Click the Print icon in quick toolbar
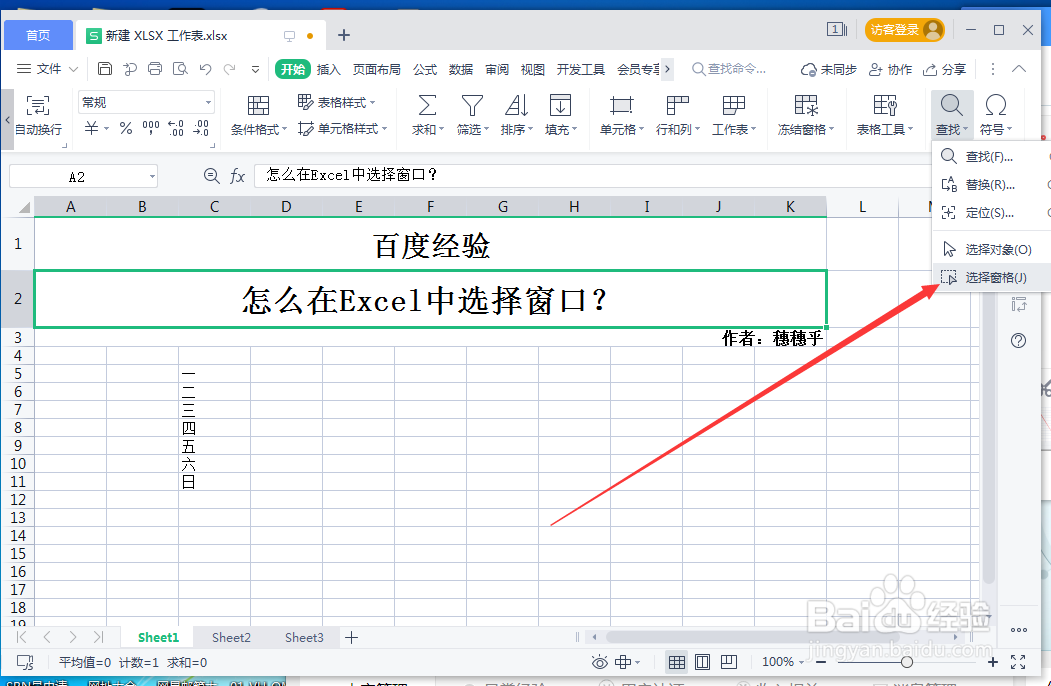This screenshot has height=686, width=1051. pos(155,68)
